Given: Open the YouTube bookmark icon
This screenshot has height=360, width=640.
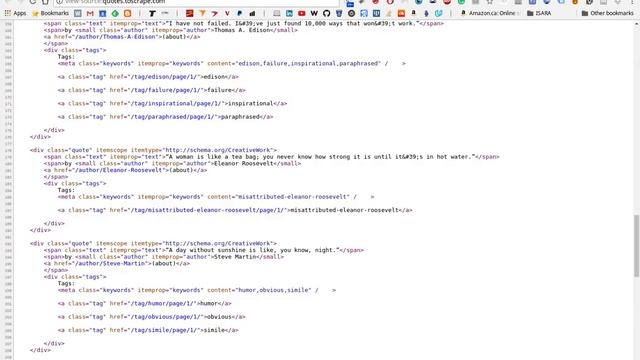Looking at the screenshot, I should coord(302,13).
